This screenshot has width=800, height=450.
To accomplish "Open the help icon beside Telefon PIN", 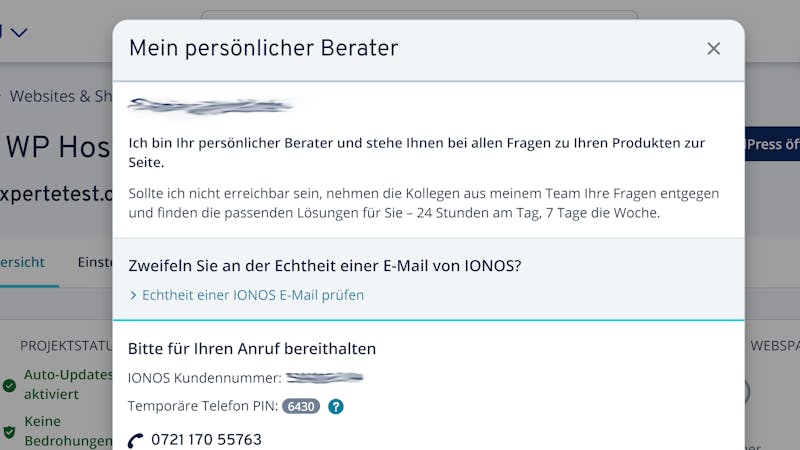I will coord(336,407).
